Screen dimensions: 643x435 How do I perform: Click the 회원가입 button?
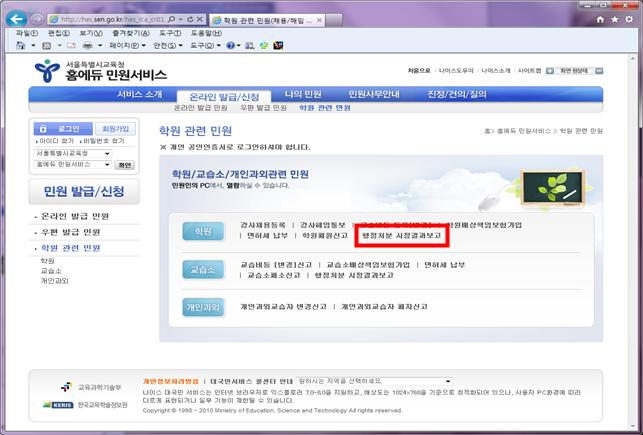click(x=115, y=129)
